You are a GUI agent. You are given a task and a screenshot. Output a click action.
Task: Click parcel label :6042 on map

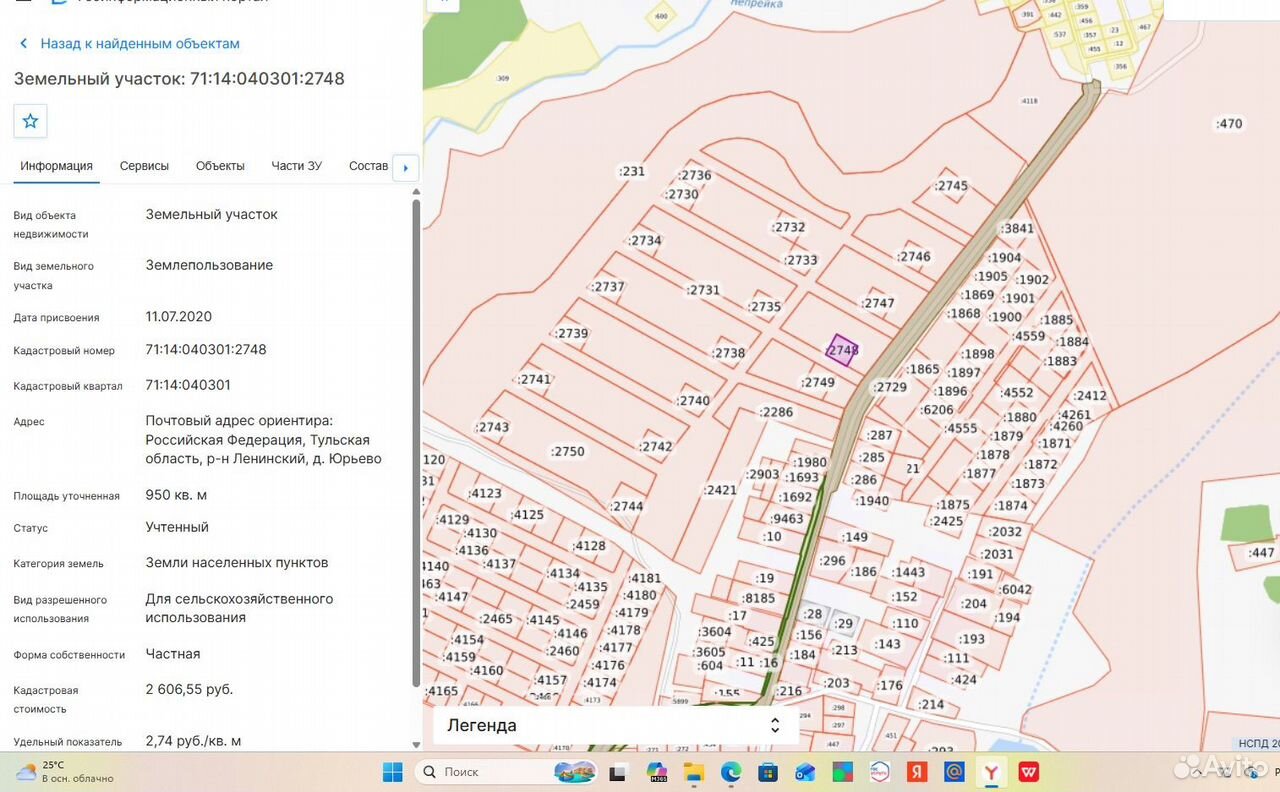[x=1015, y=589]
